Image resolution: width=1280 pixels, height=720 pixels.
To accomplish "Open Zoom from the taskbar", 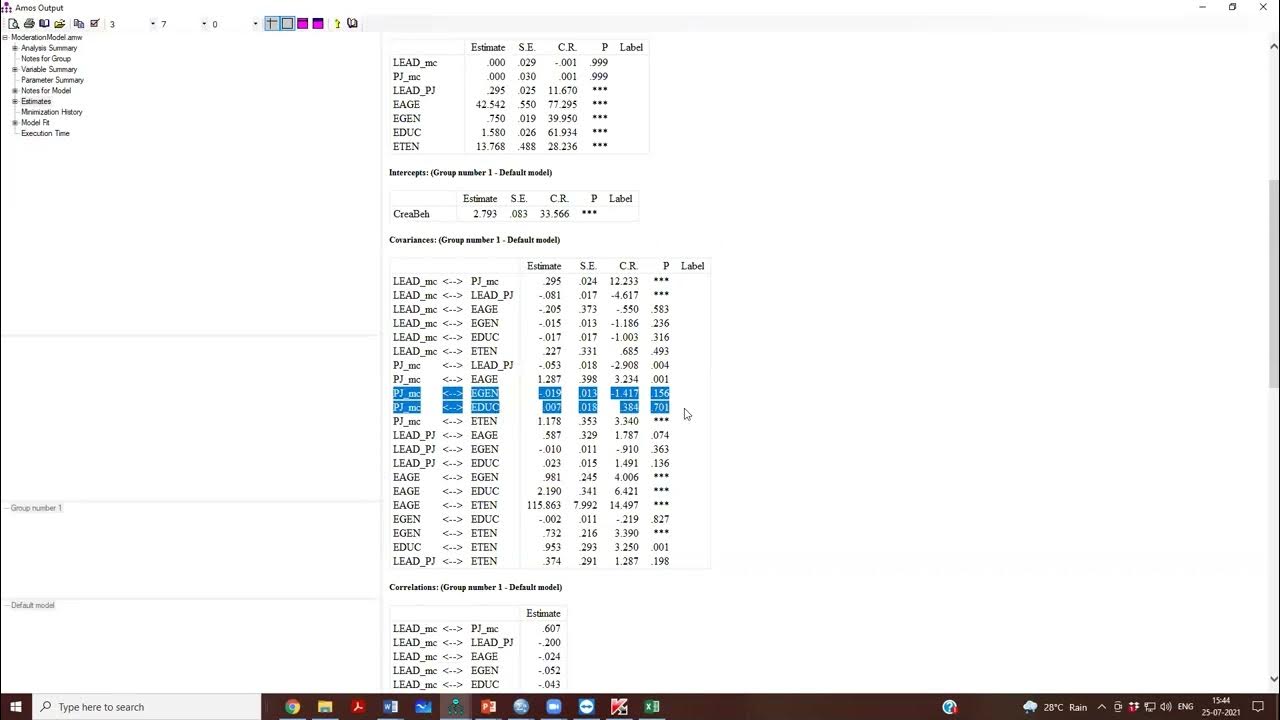I will click(x=554, y=707).
